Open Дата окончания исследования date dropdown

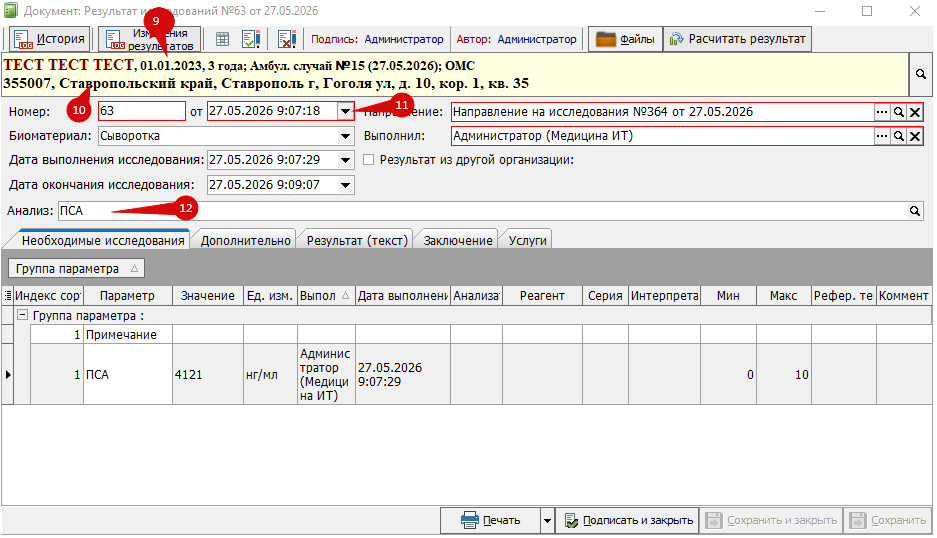click(x=345, y=185)
